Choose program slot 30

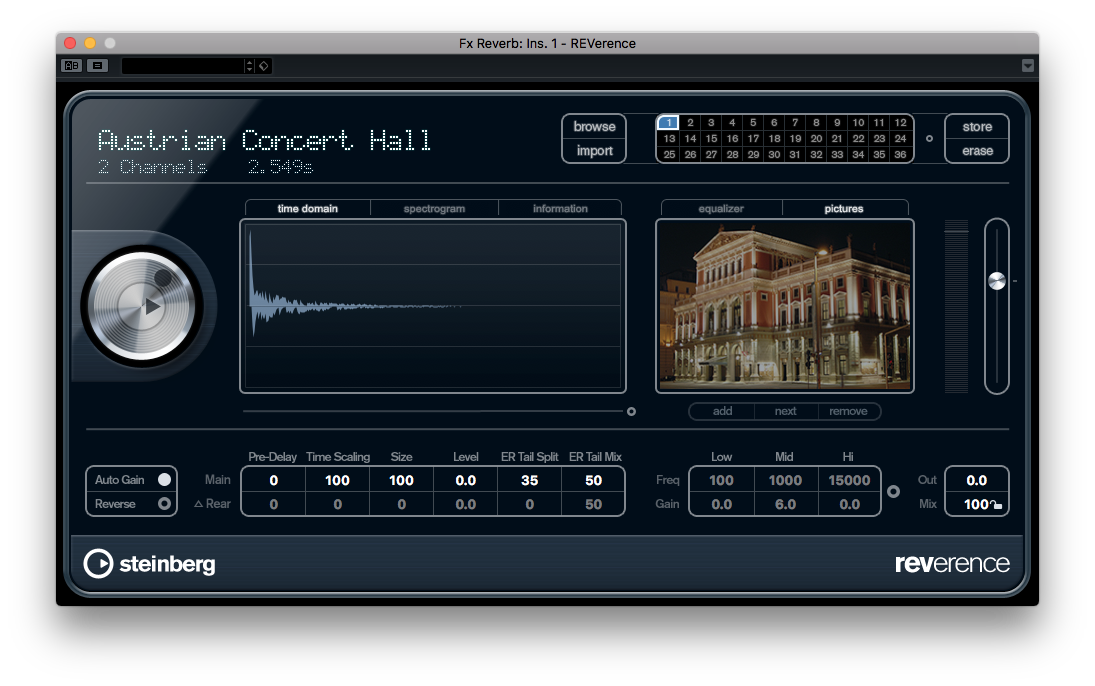(774, 154)
